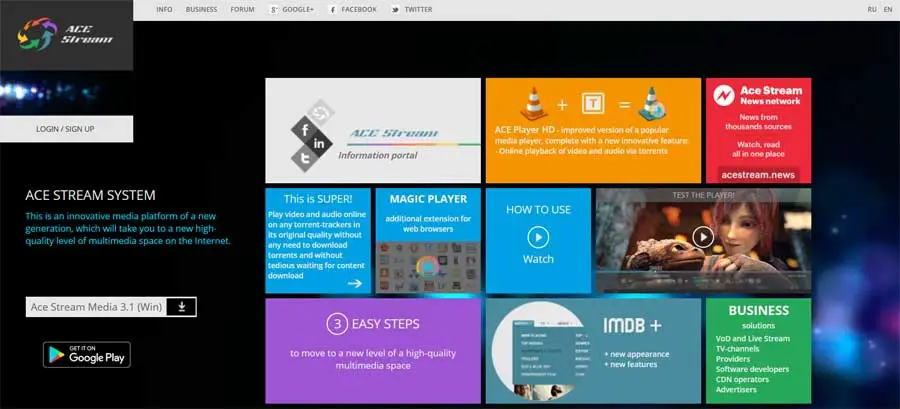Open the This is SUPER! heading

pos(318,199)
